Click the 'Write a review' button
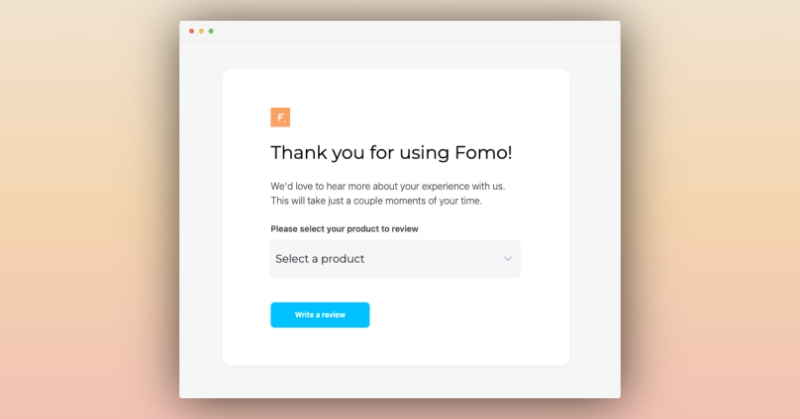800x419 pixels. click(x=320, y=315)
